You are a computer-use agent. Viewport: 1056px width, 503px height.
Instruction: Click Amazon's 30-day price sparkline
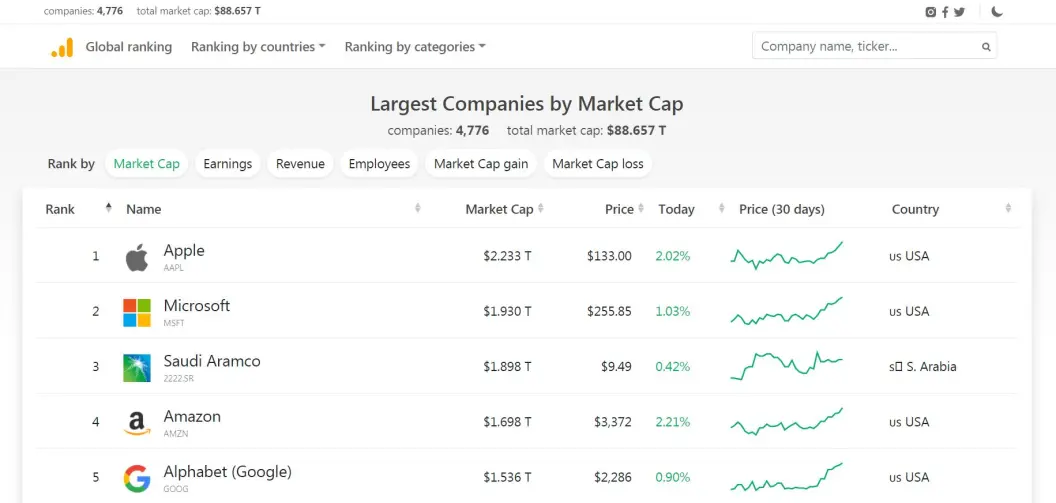click(787, 422)
